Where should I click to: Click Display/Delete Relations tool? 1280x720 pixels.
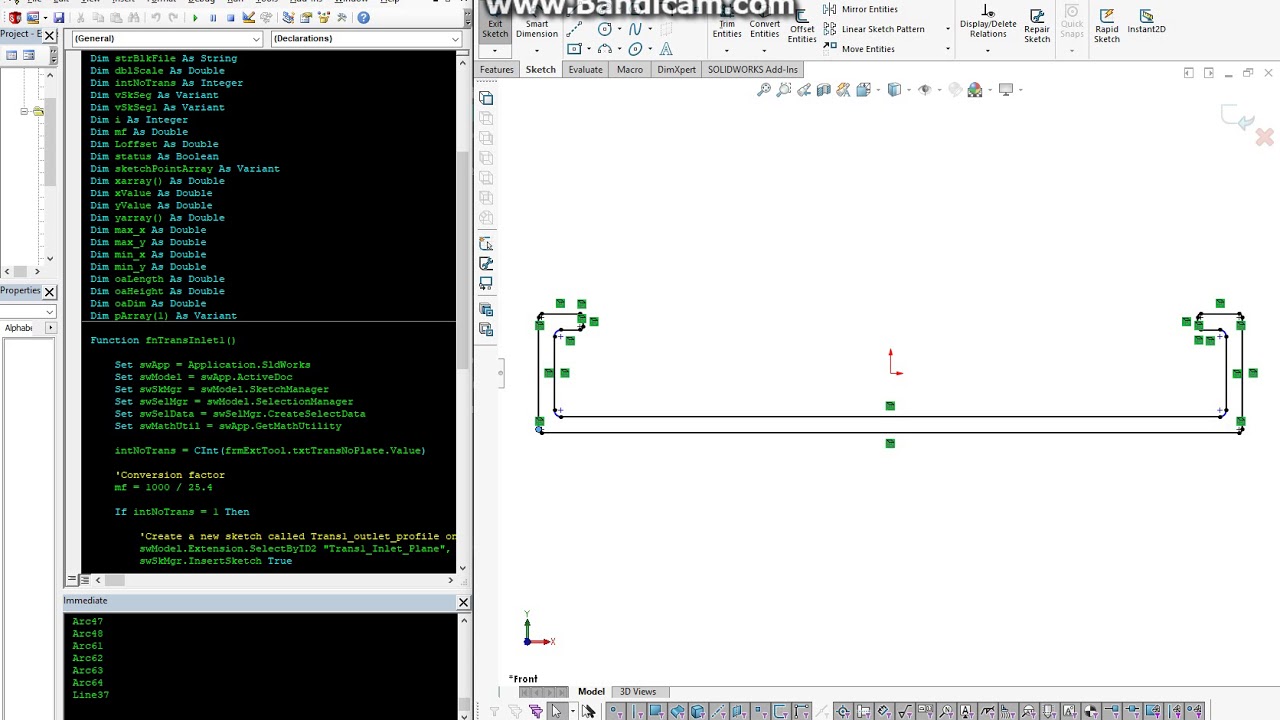[x=988, y=22]
